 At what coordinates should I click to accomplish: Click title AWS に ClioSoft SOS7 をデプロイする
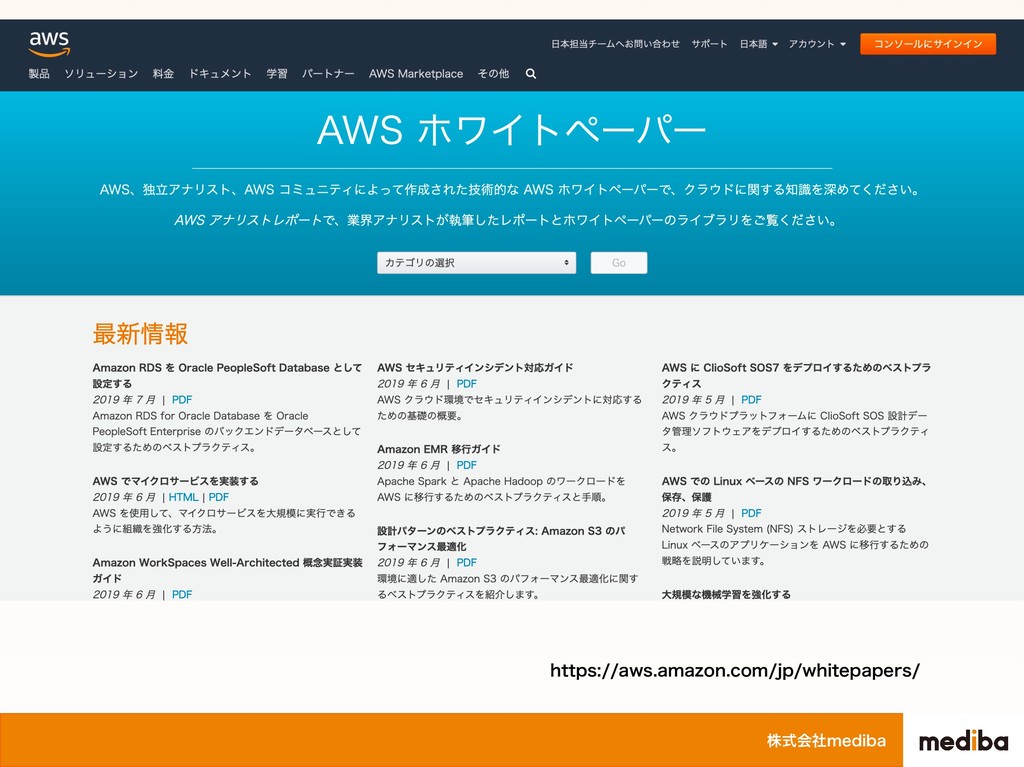(x=796, y=376)
